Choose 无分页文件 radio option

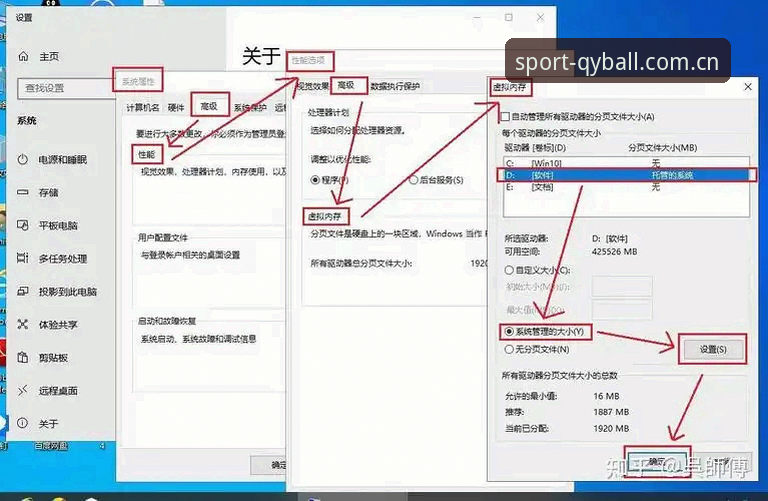click(509, 349)
